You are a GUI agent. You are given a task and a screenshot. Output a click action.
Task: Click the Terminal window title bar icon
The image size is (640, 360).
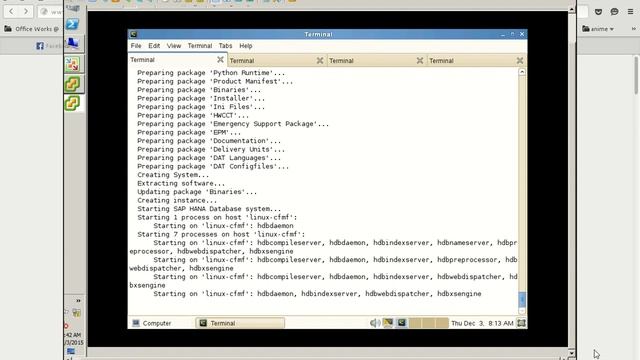point(133,34)
